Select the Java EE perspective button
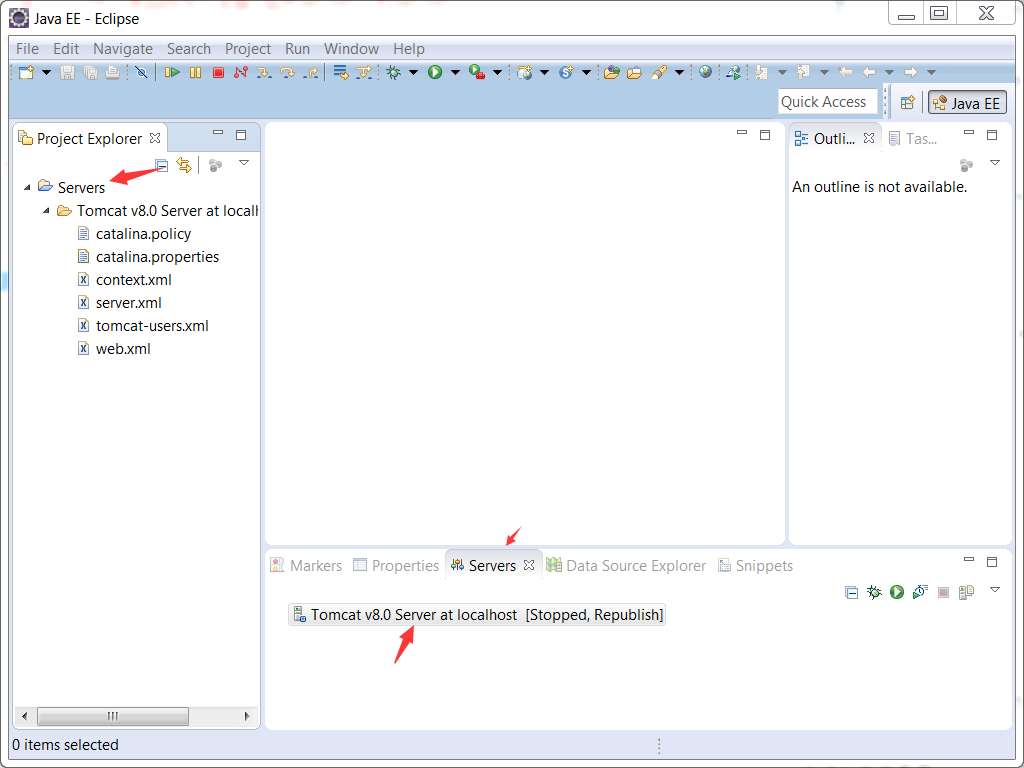1024x768 pixels. pyautogui.click(x=967, y=103)
